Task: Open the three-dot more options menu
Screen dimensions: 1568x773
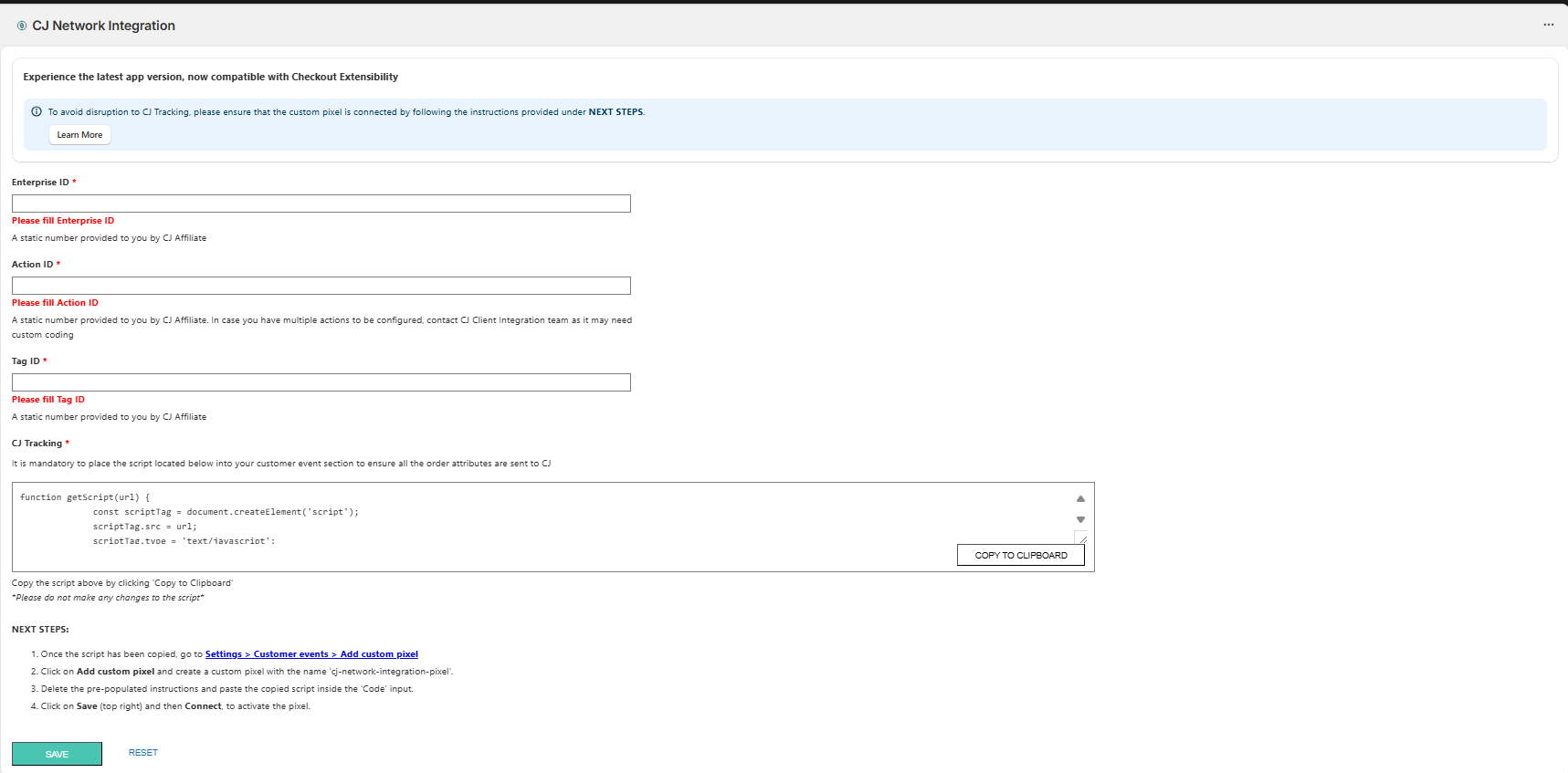Action: pyautogui.click(x=1548, y=25)
